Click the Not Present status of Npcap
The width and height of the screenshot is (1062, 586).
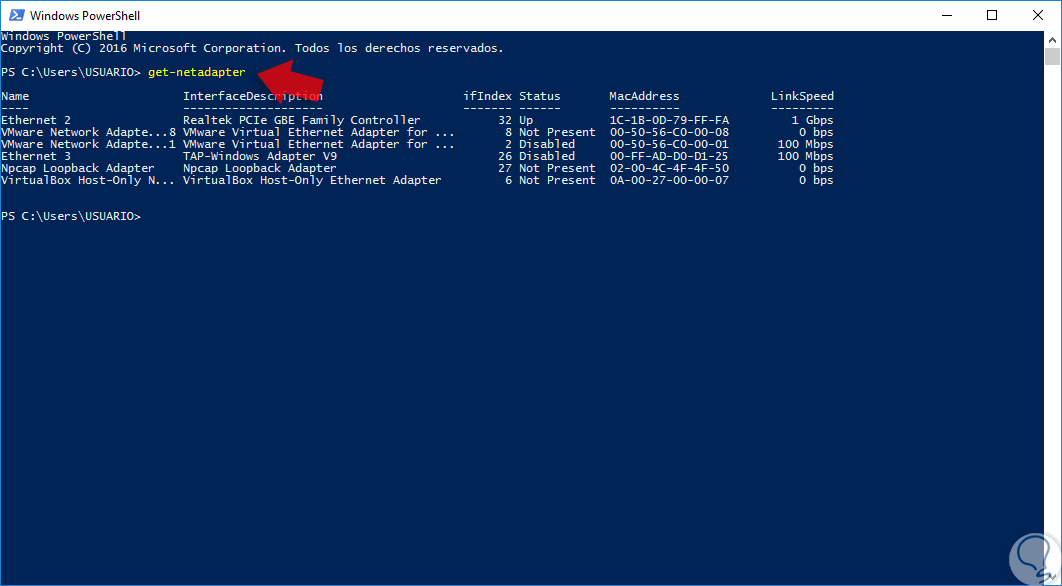click(x=557, y=168)
